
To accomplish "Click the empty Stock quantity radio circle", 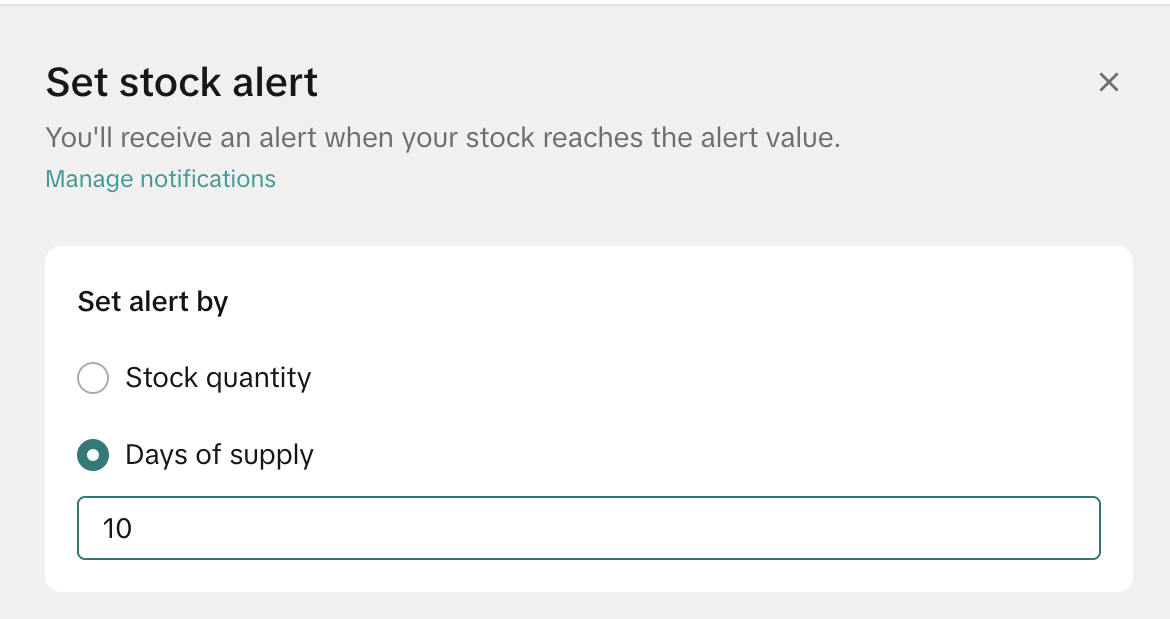I will click(93, 378).
